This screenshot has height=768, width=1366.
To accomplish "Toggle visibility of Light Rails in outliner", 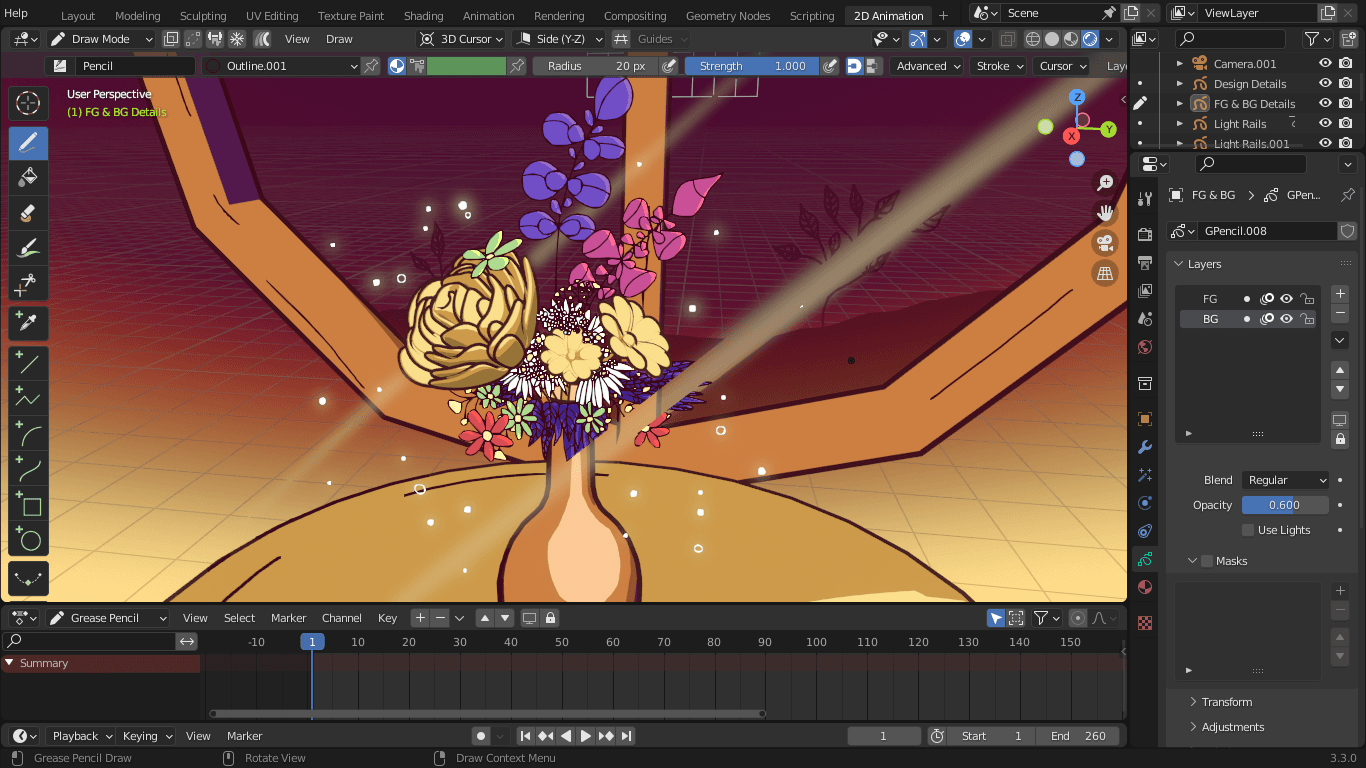I will (1325, 124).
